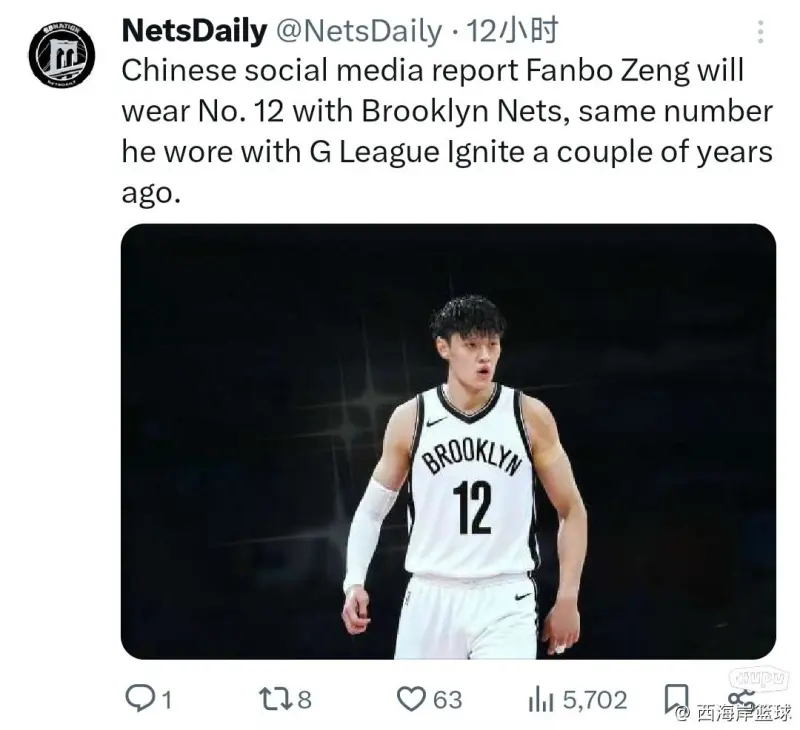The image size is (800, 730).
Task: Tap the repost arrows icon
Action: coord(274,698)
